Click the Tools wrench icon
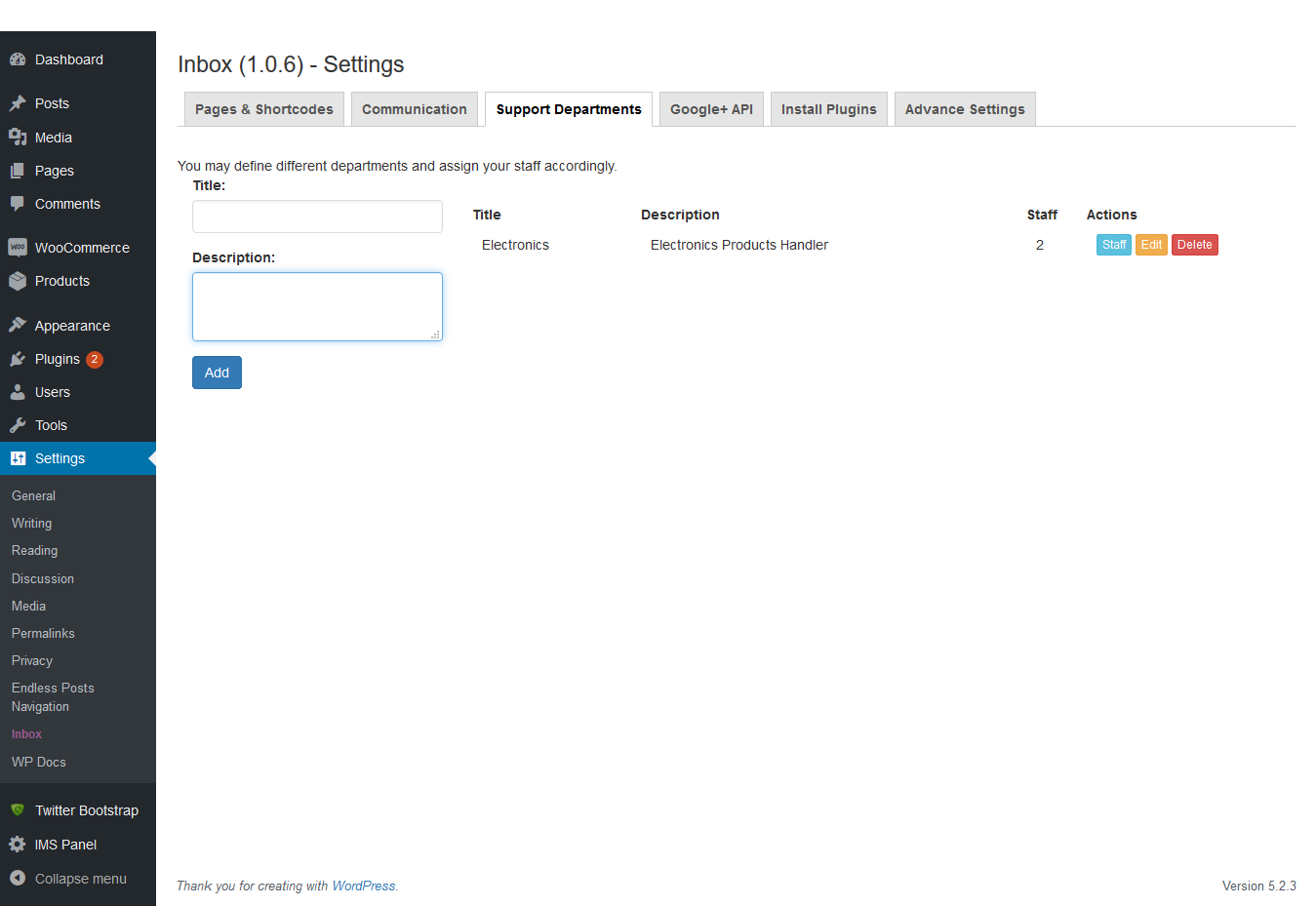This screenshot has width=1316, height=906. 18,425
